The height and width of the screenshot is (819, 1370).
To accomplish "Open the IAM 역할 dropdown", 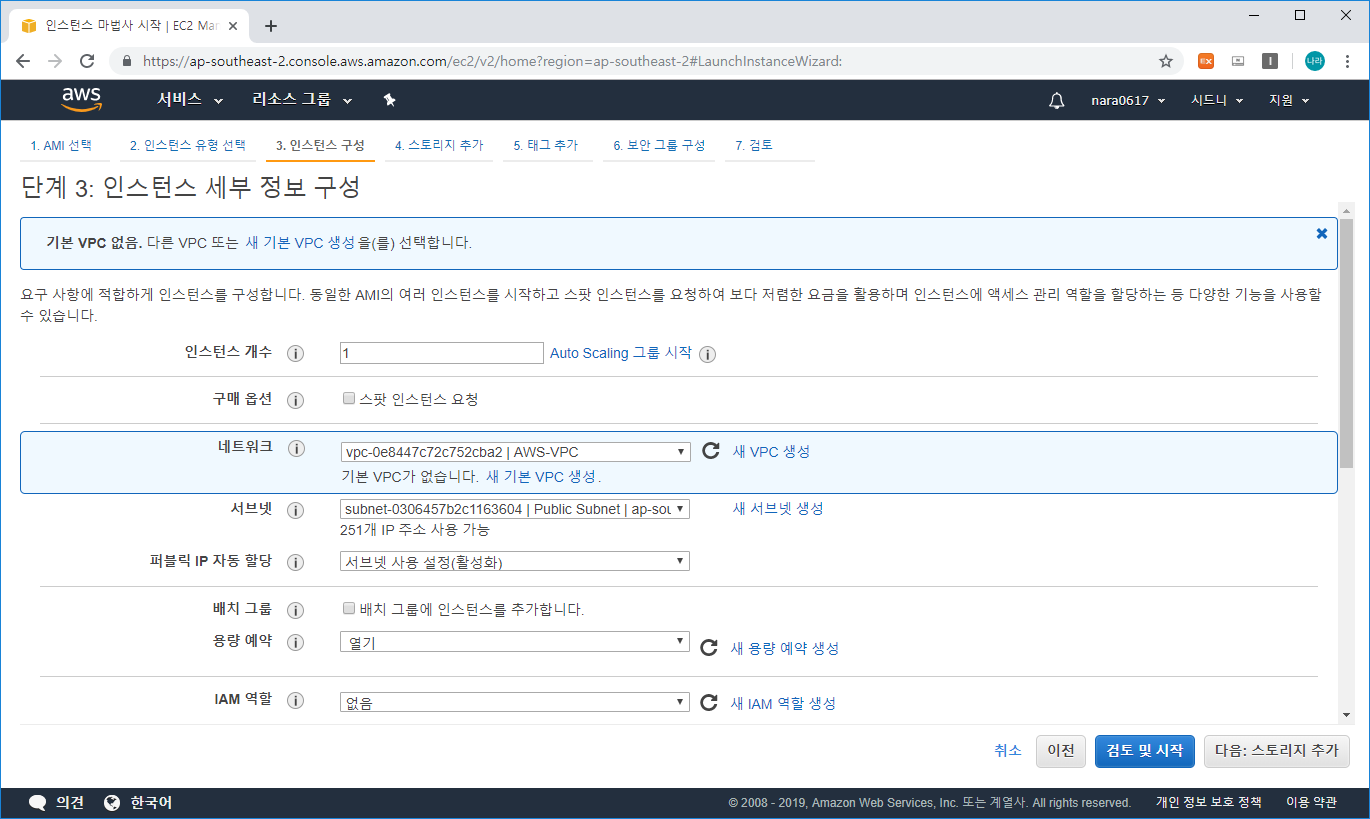I will click(515, 702).
